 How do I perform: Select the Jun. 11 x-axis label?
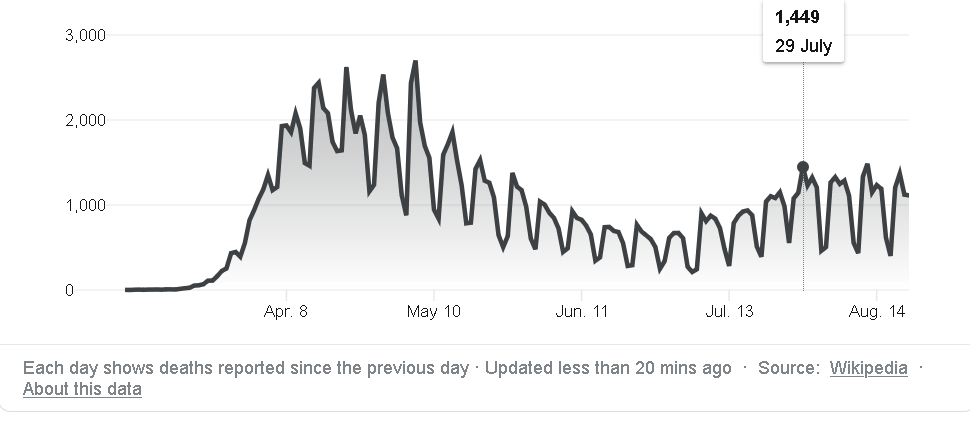tap(582, 311)
